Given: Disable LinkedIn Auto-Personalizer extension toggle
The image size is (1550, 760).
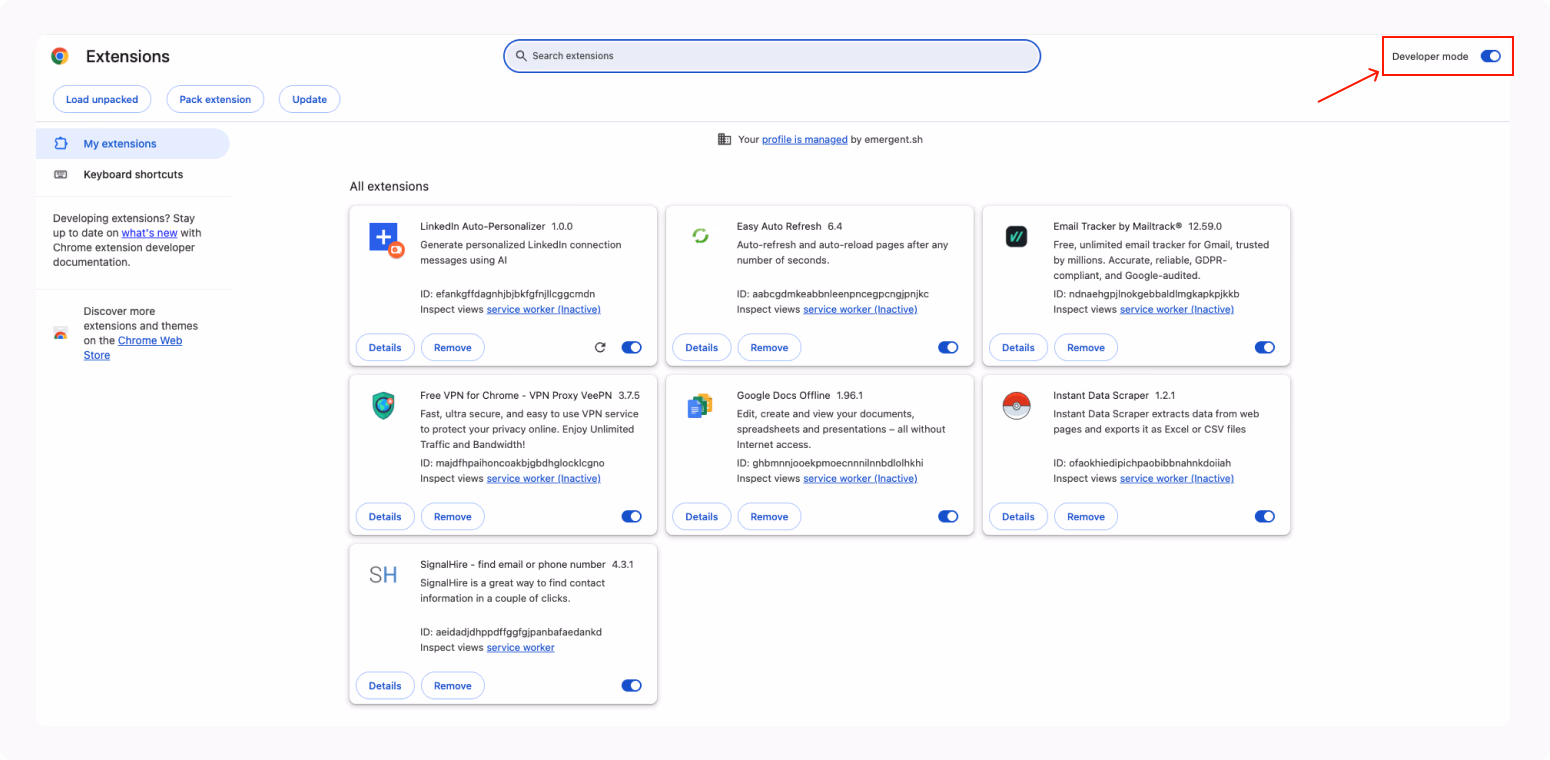Looking at the screenshot, I should 631,347.
